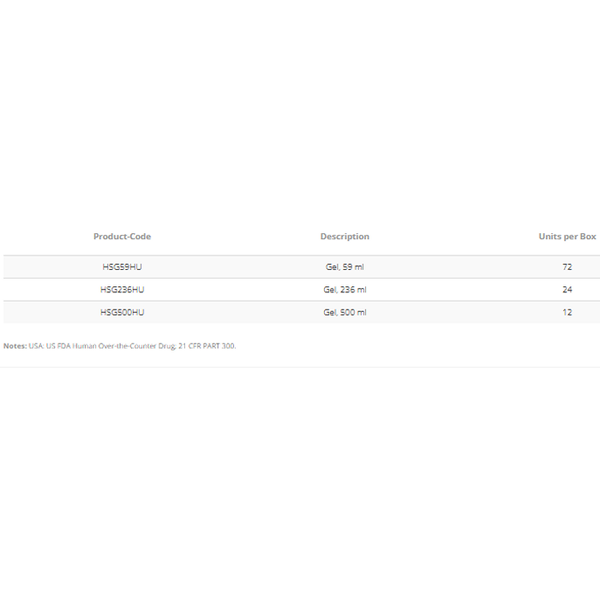Image resolution: width=600 pixels, height=600 pixels.
Task: Click the Units per Box column header
Action: coord(567,237)
